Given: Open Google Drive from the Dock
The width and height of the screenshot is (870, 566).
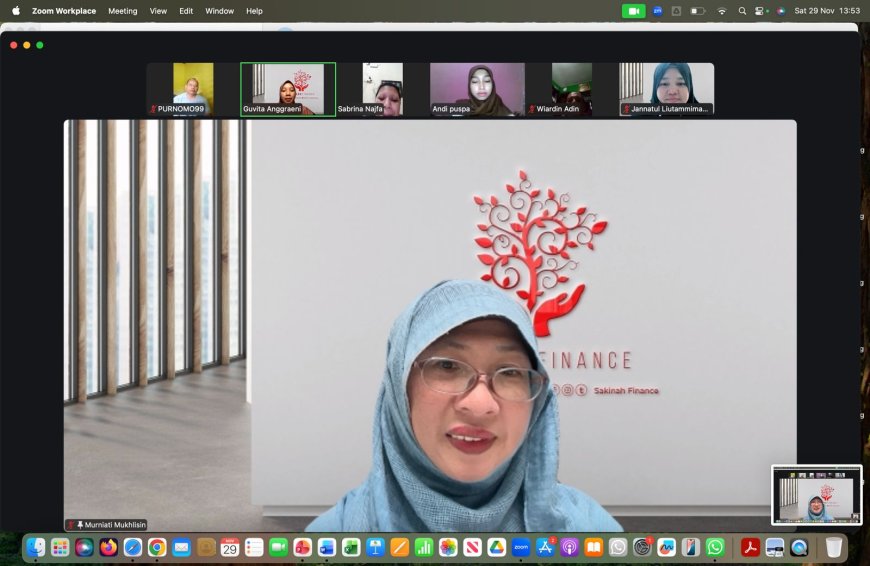Looking at the screenshot, I should tap(497, 548).
